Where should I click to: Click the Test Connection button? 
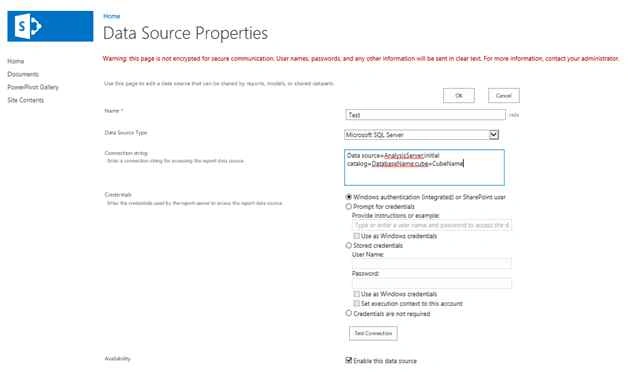pos(373,333)
